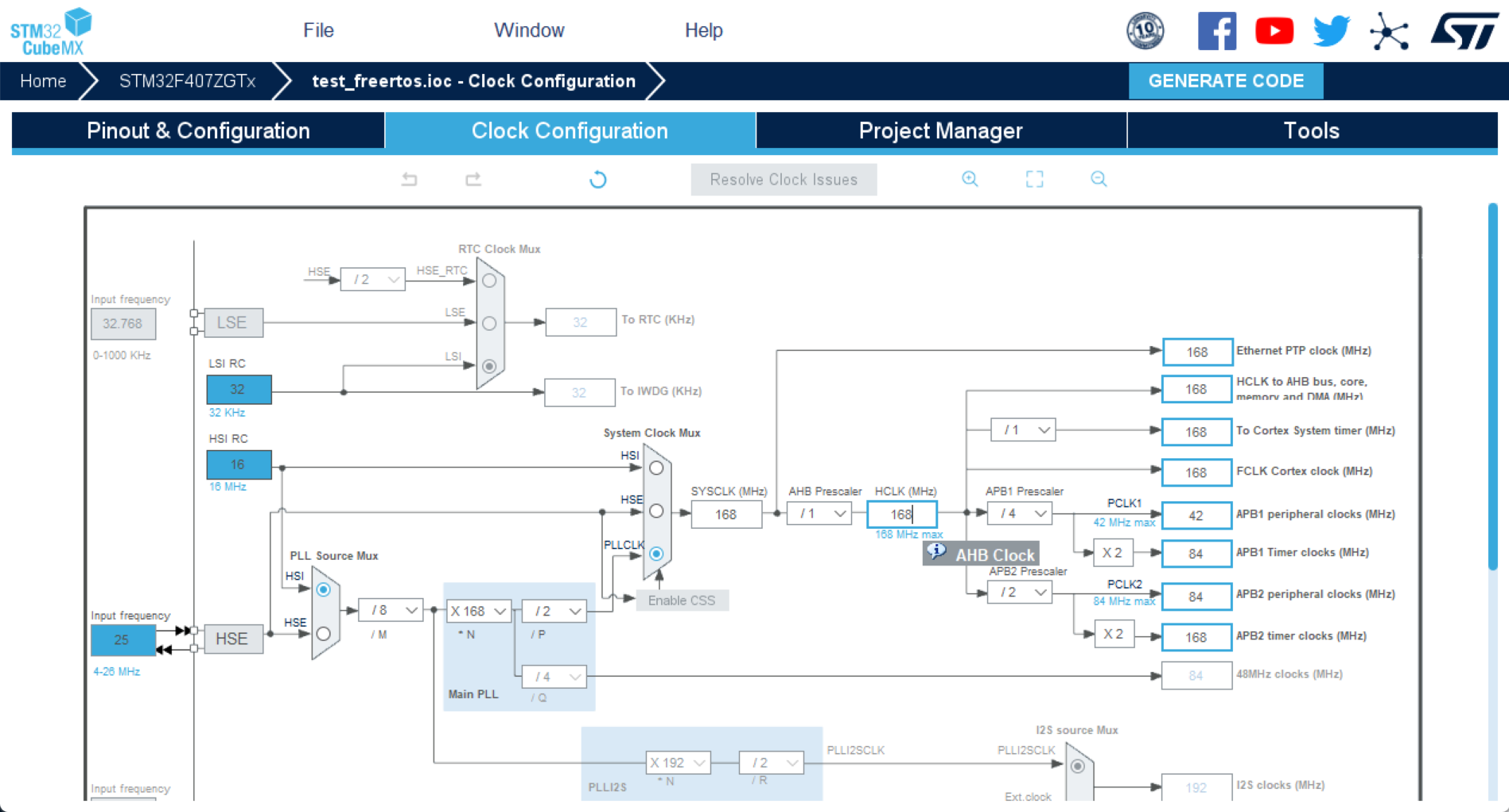1509x812 pixels.
Task: Open the Facebook icon link
Action: [1217, 31]
